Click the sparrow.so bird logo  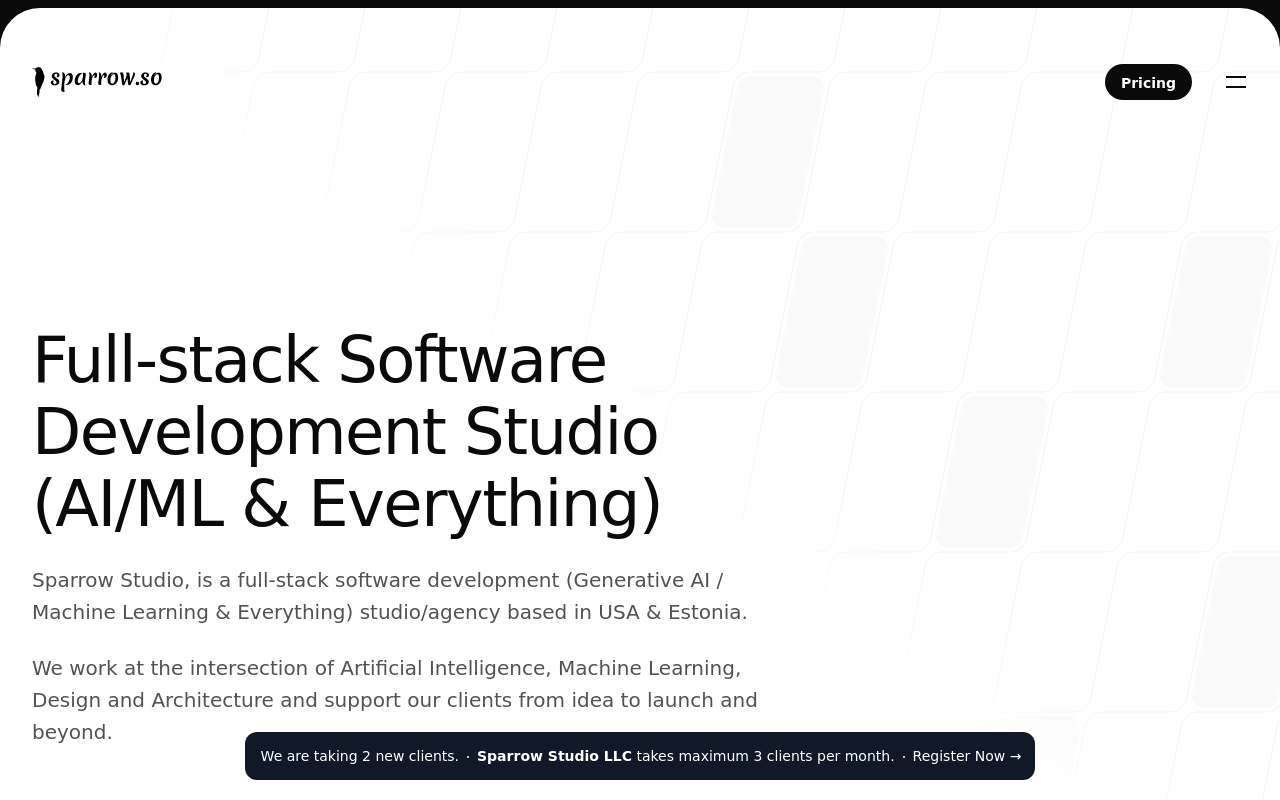tap(97, 81)
